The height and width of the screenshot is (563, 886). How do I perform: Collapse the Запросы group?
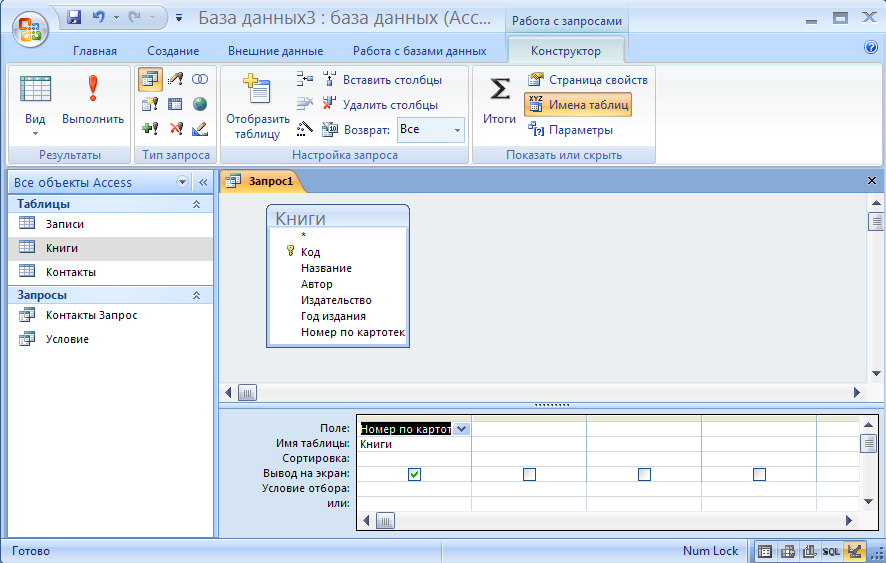196,295
